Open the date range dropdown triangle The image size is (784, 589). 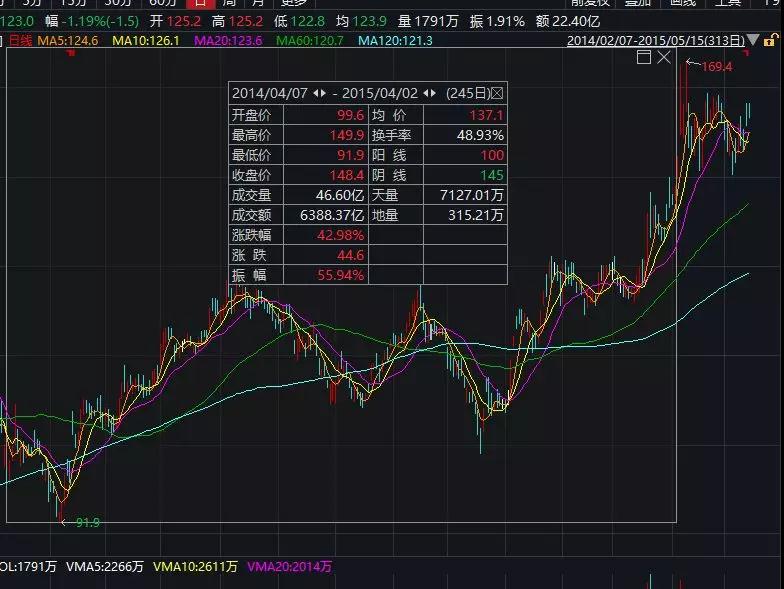click(753, 40)
